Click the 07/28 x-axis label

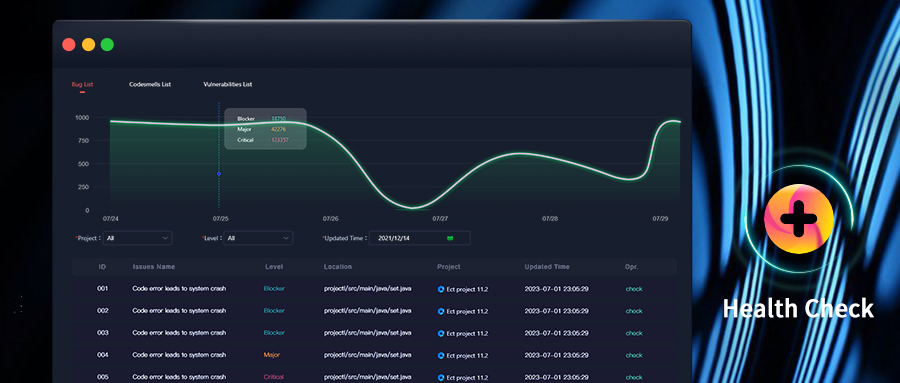[x=550, y=219]
